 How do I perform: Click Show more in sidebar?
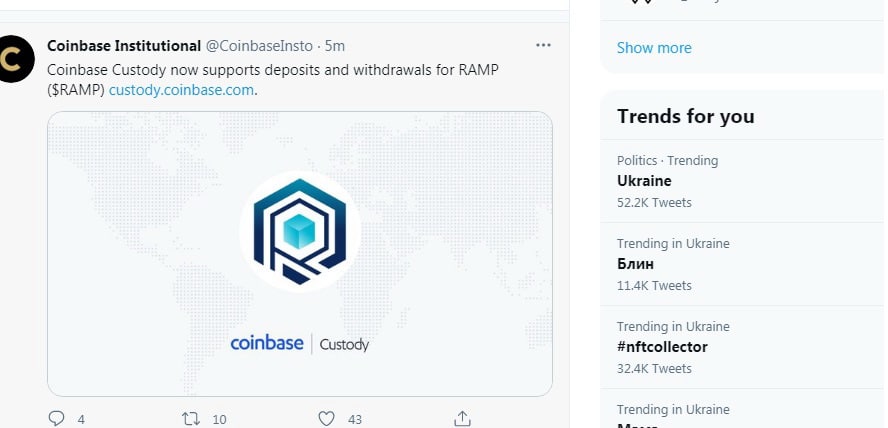[x=654, y=48]
